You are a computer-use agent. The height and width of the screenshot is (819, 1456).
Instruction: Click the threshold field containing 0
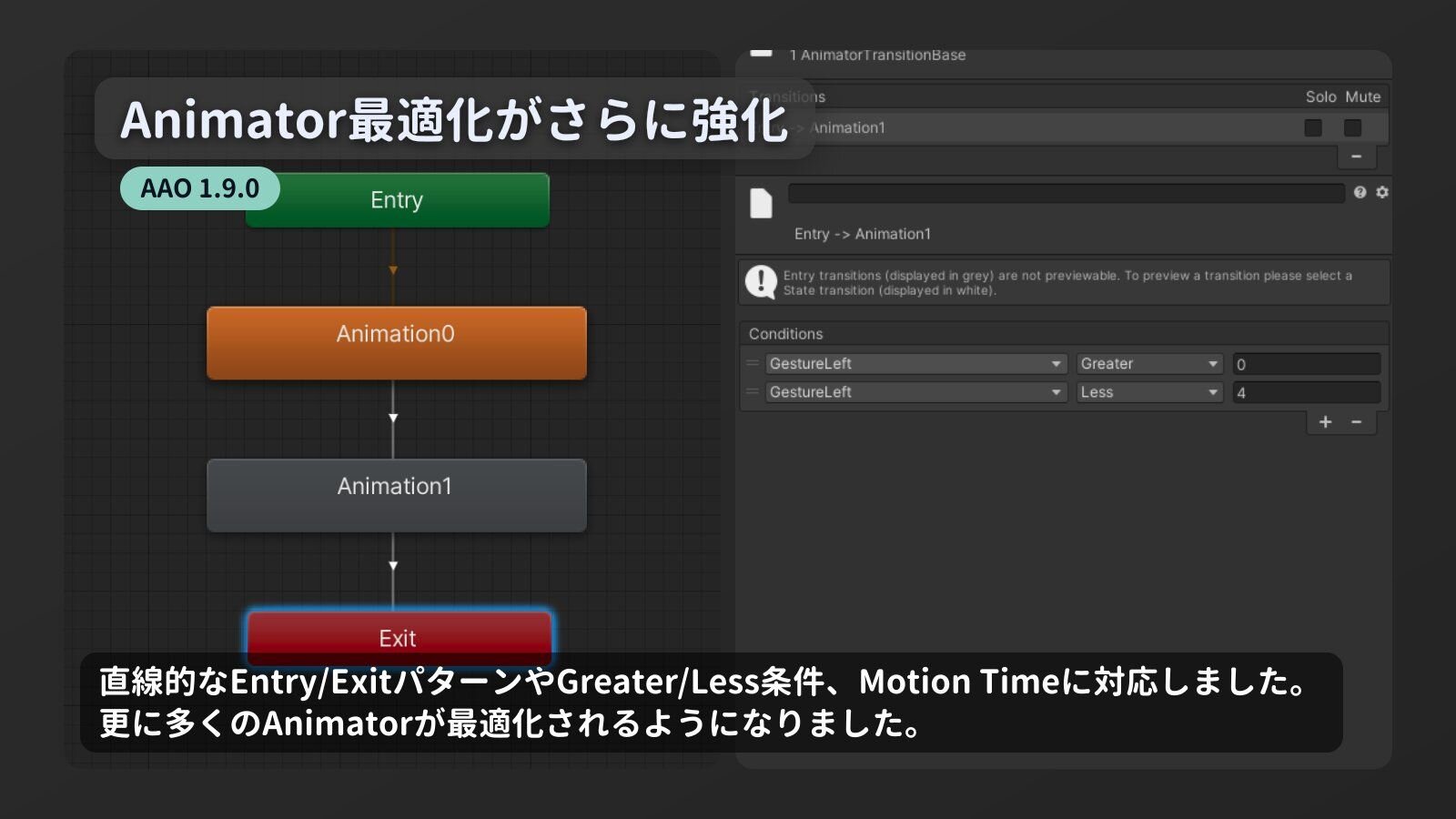click(x=1306, y=364)
